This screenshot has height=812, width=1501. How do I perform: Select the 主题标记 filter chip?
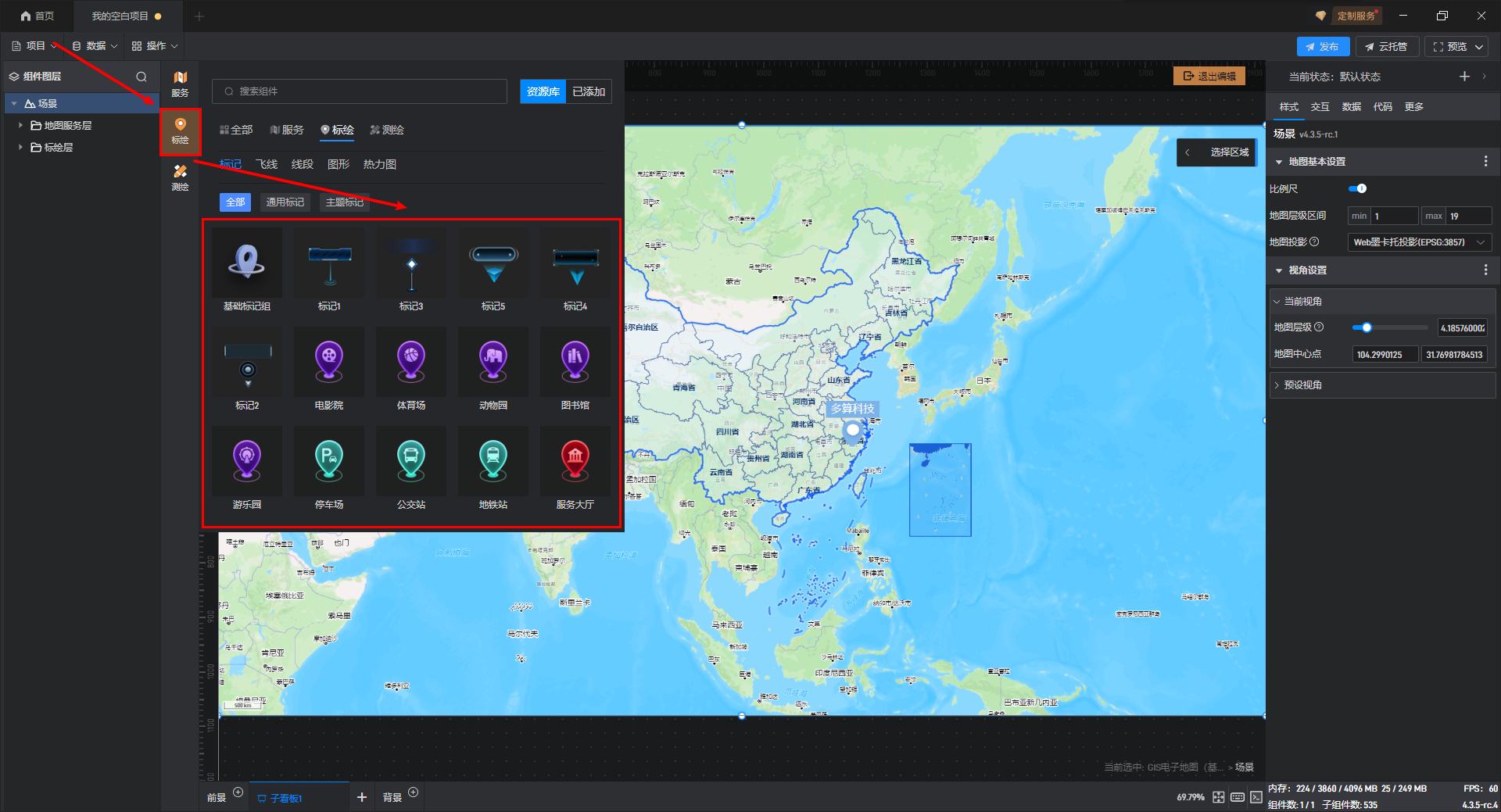[x=344, y=202]
